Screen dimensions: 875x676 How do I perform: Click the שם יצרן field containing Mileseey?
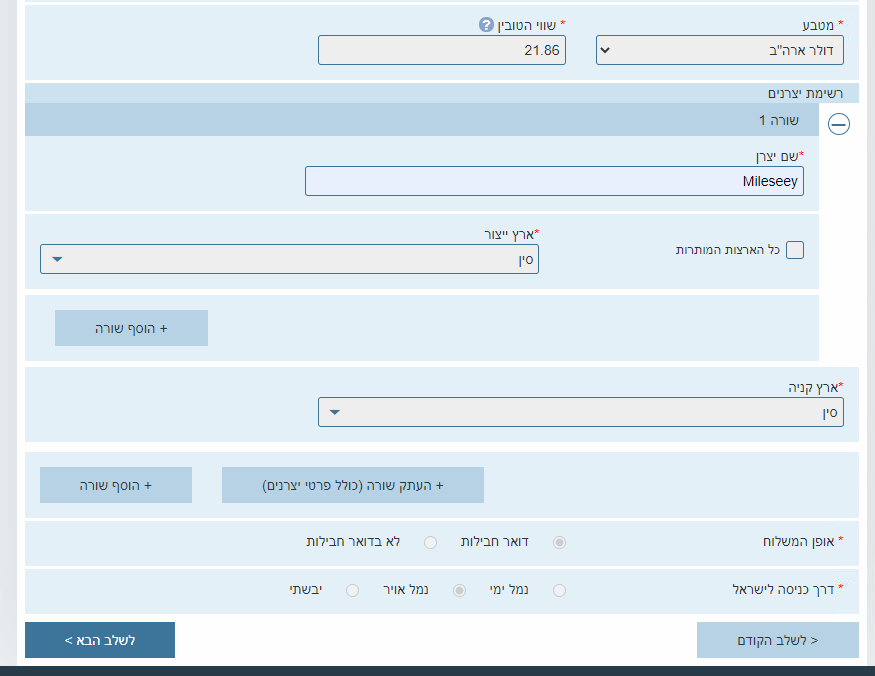554,181
